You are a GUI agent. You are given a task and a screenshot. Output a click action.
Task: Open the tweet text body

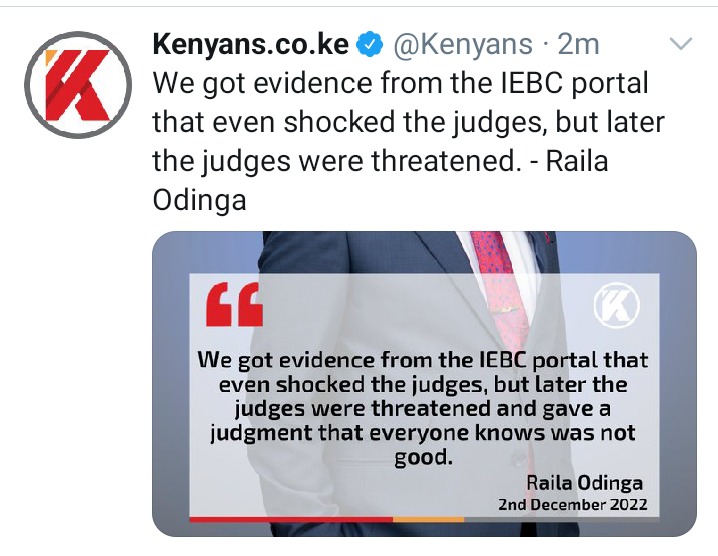click(408, 141)
